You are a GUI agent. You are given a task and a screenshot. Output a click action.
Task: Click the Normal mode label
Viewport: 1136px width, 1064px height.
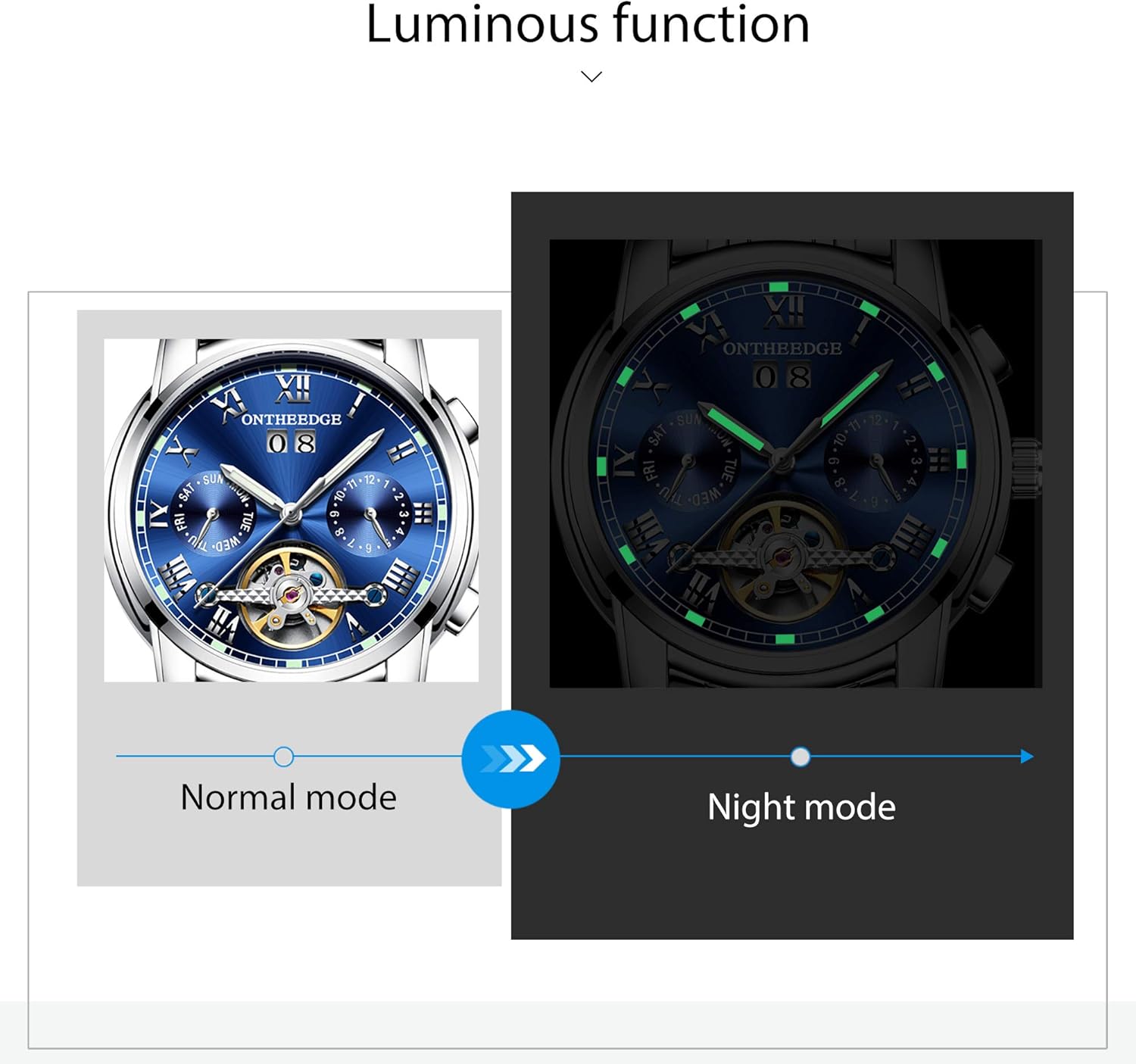pos(289,797)
